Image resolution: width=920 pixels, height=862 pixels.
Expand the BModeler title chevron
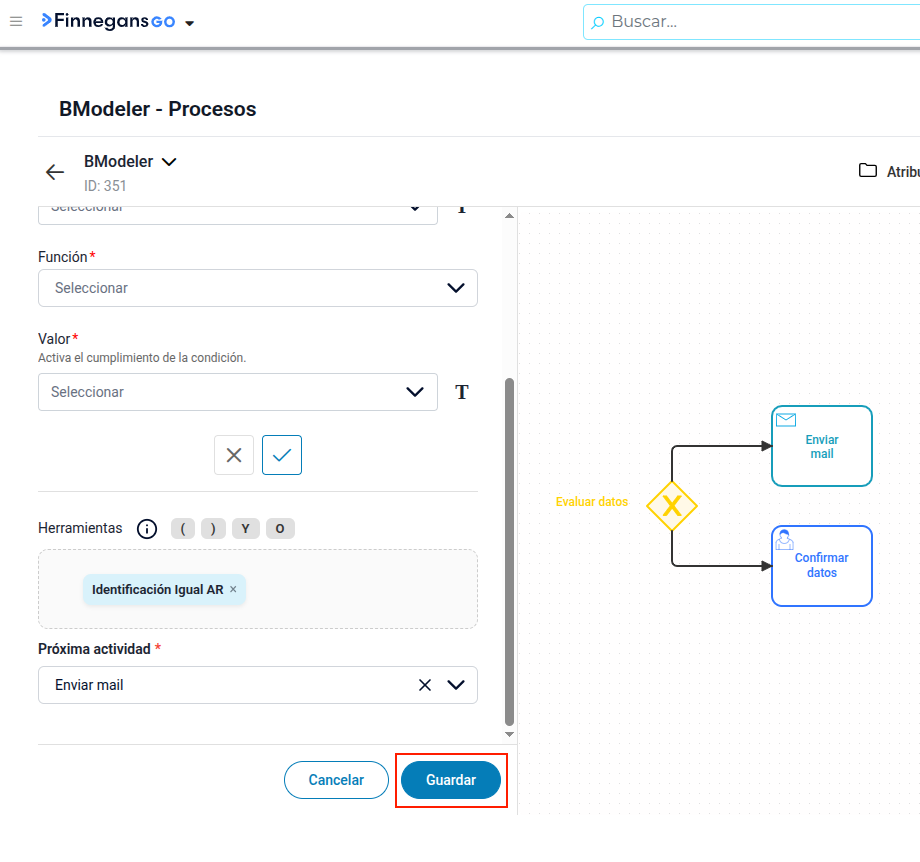169,161
